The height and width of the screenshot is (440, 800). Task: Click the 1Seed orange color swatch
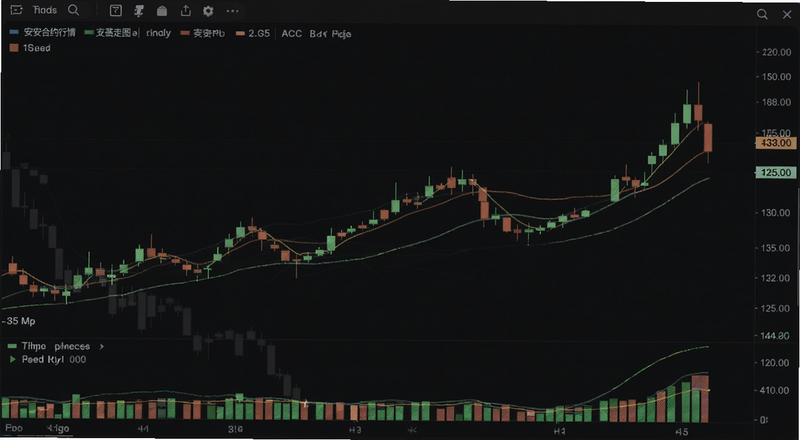tap(14, 48)
